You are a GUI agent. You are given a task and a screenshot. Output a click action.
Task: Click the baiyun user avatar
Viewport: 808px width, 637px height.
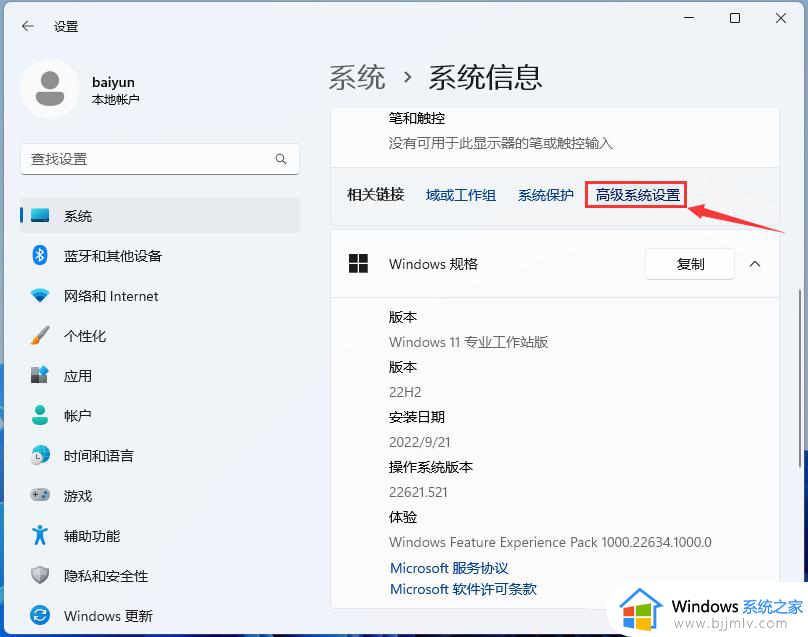click(x=50, y=89)
